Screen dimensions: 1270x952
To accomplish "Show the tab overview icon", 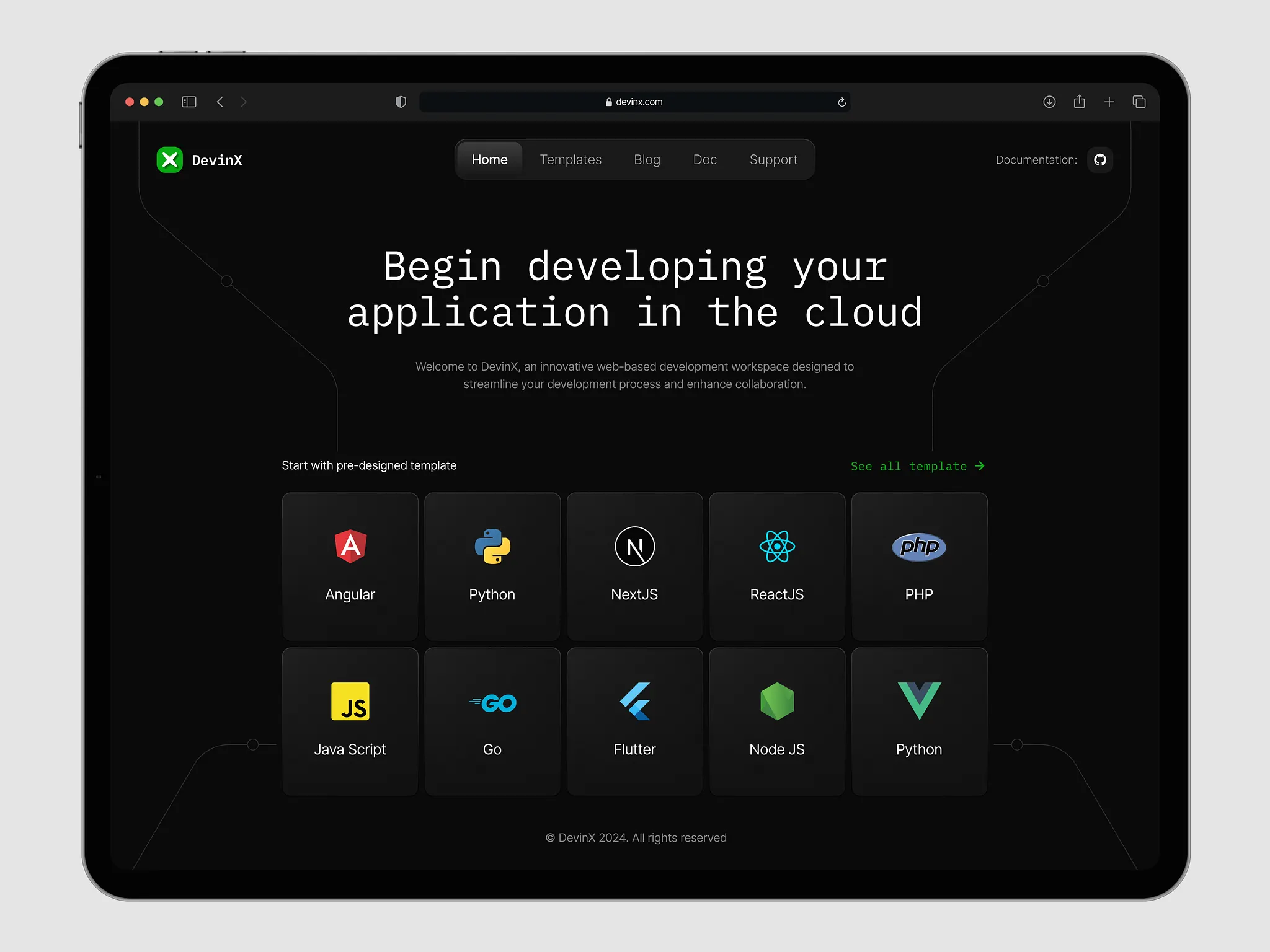I will [1139, 102].
